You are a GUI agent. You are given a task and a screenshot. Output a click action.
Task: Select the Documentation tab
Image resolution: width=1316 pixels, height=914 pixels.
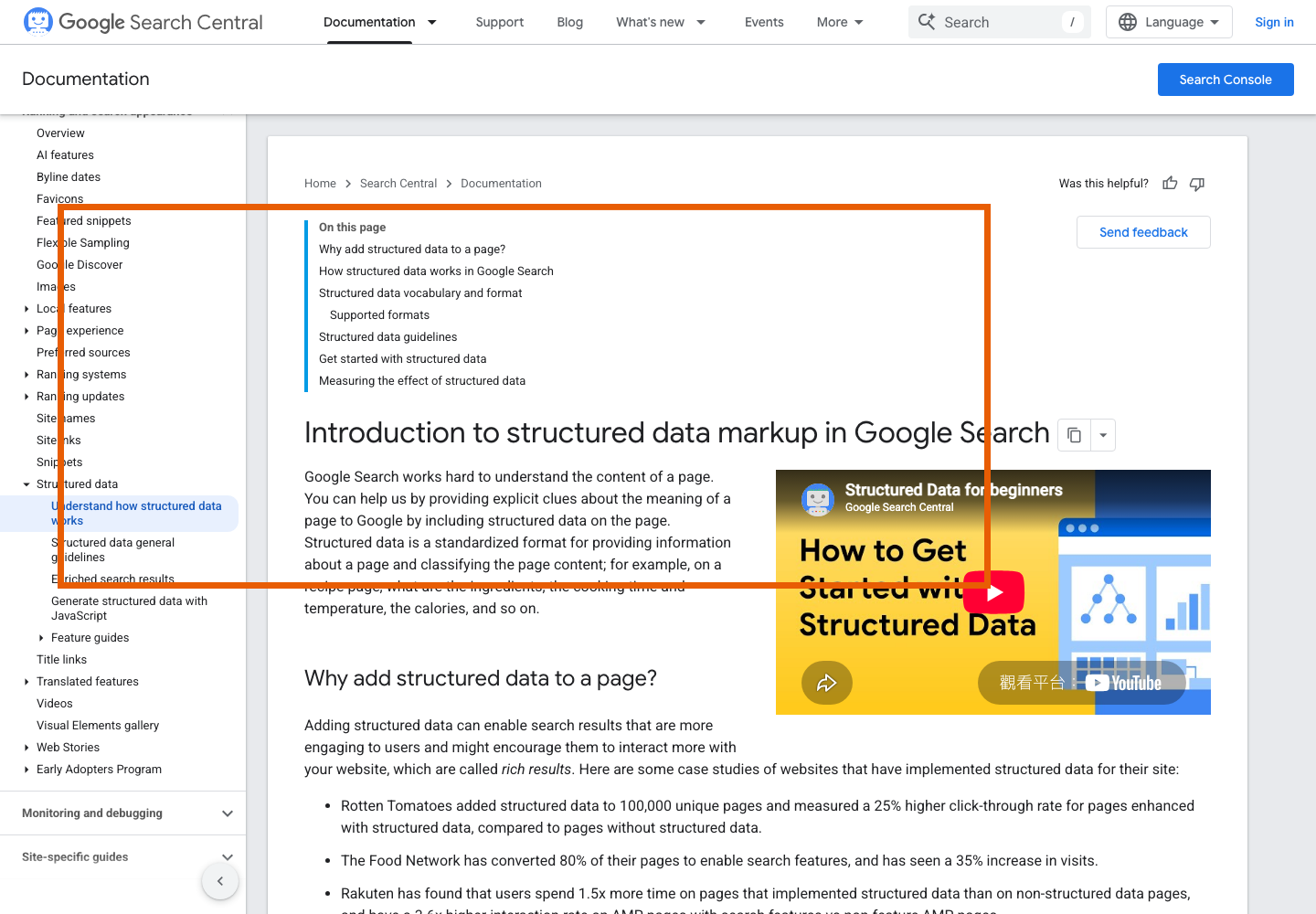click(x=369, y=22)
